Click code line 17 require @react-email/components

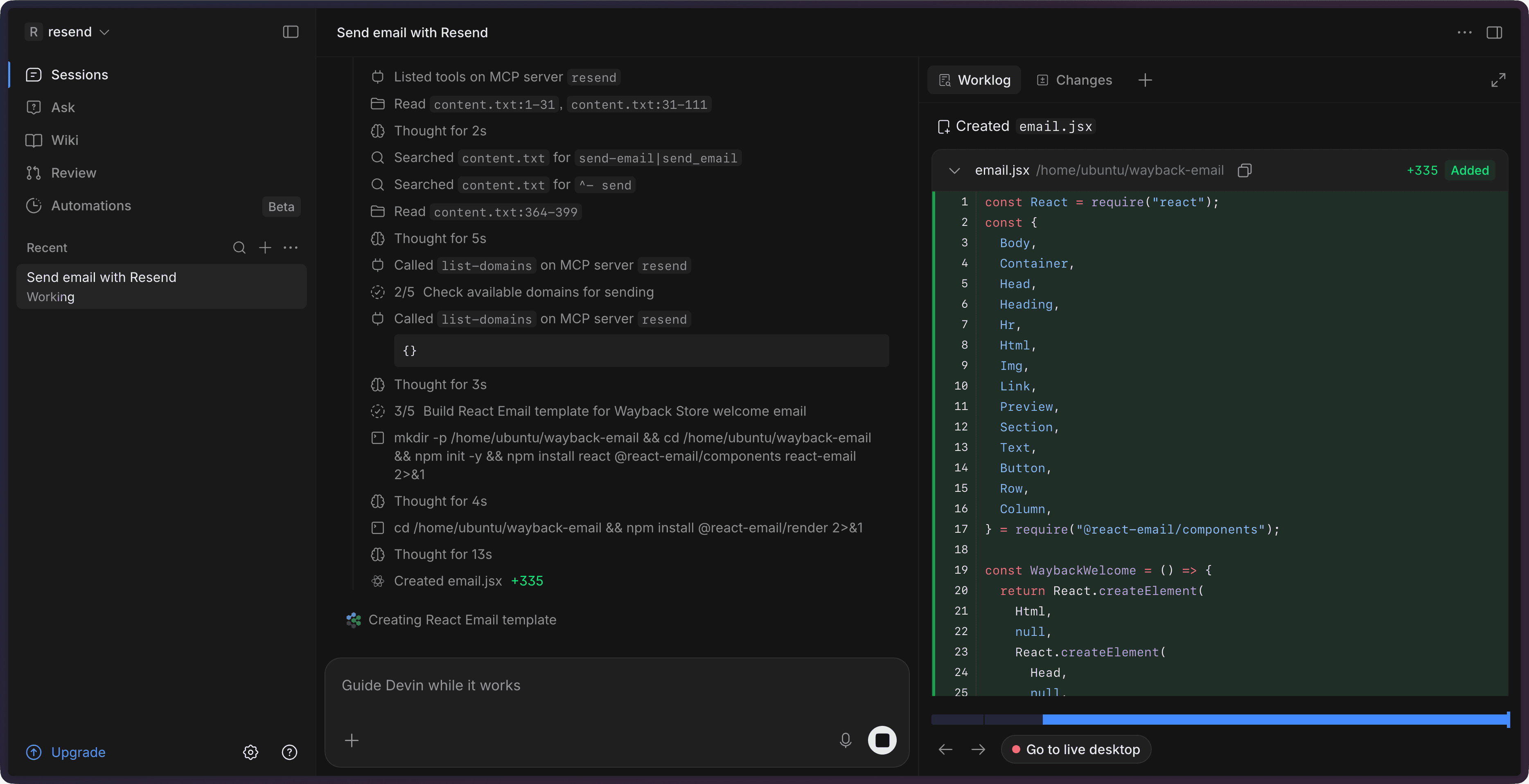point(1132,529)
